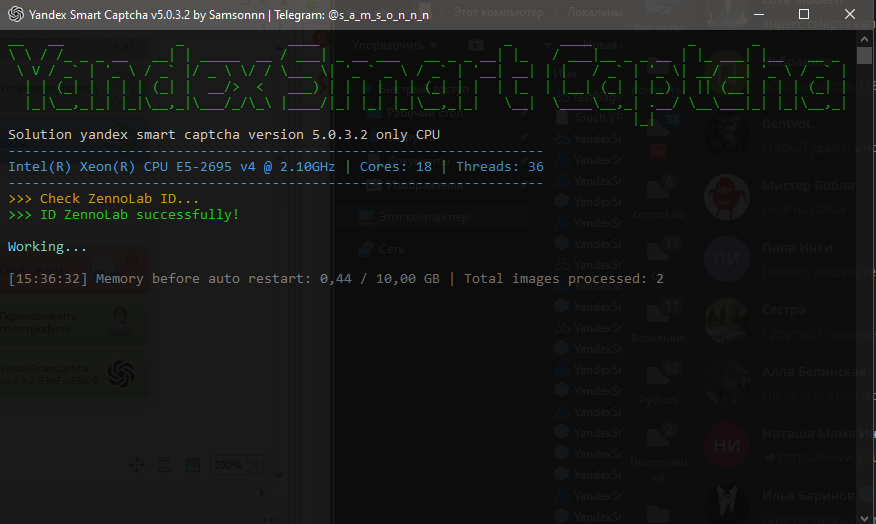Click the console vertical scrollbar thumb
Screen dimensions: 876x524
coord(864,55)
